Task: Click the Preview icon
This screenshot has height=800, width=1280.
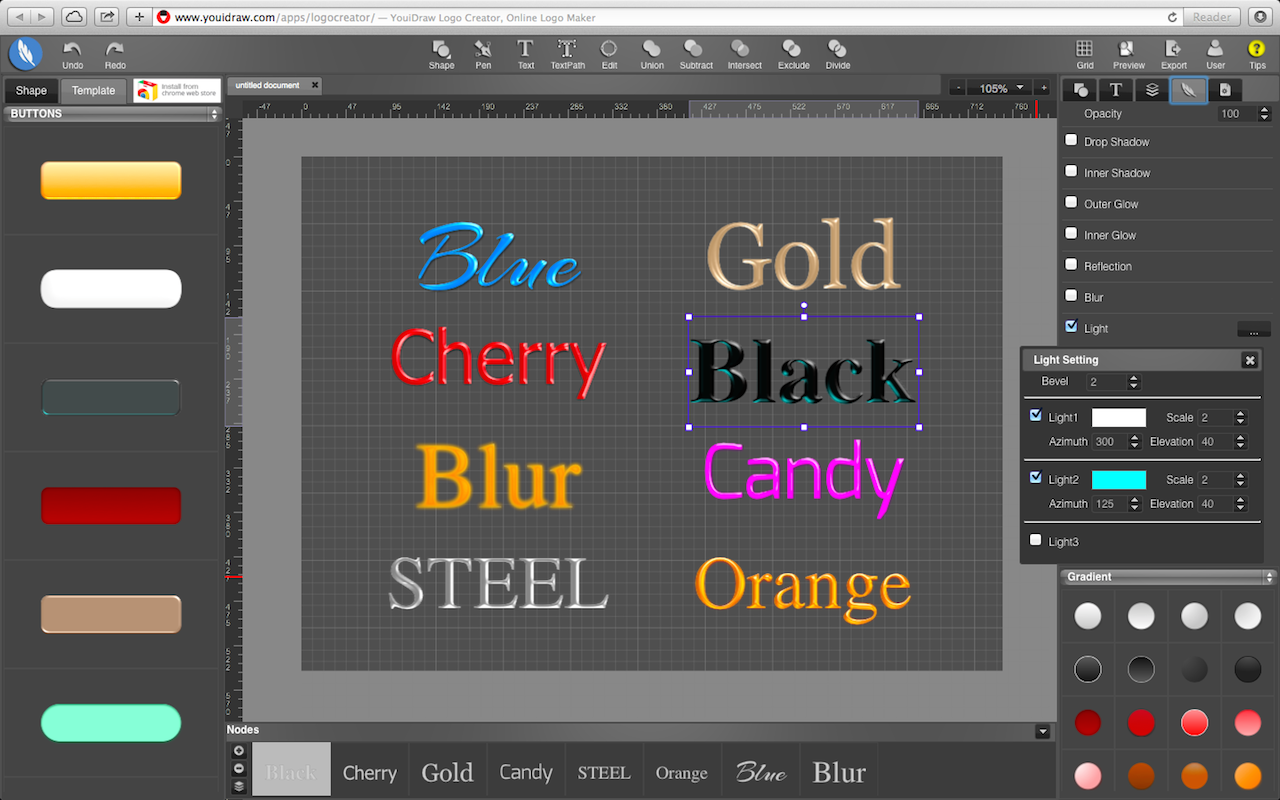Action: 1128,48
